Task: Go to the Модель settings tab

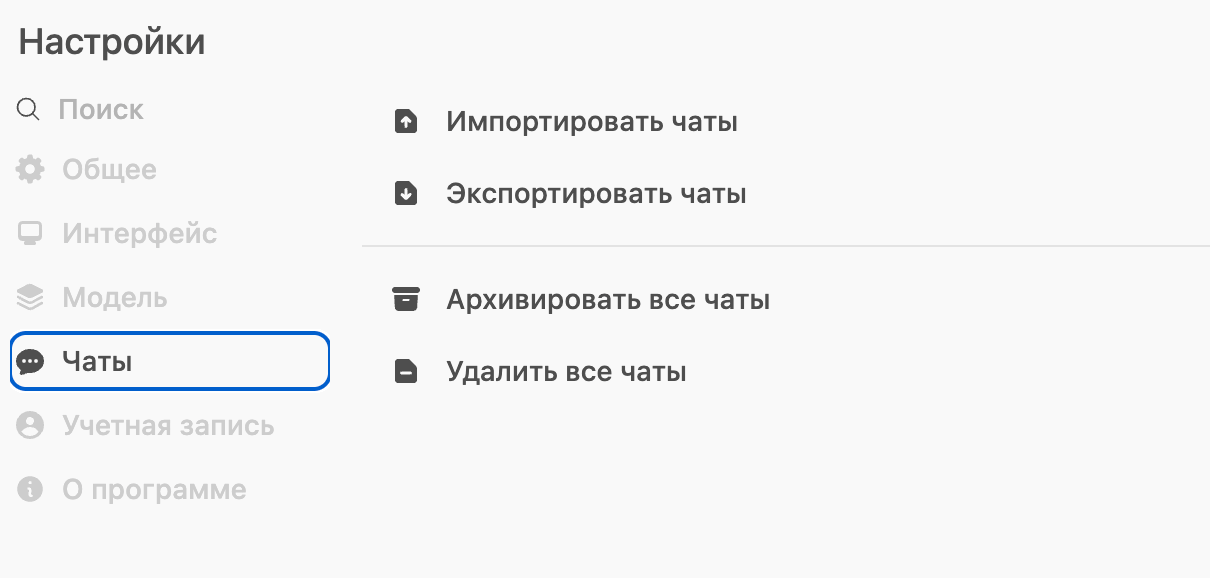Action: point(114,298)
